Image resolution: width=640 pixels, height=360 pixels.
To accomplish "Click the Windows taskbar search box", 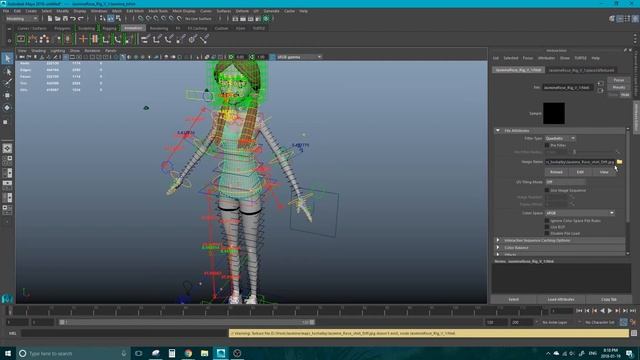I will [x=73, y=353].
